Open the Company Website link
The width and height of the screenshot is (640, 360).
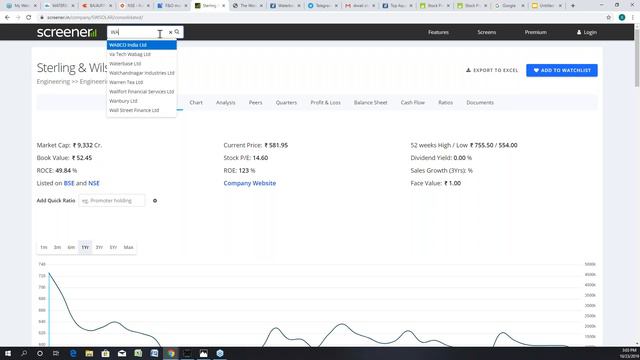point(250,183)
